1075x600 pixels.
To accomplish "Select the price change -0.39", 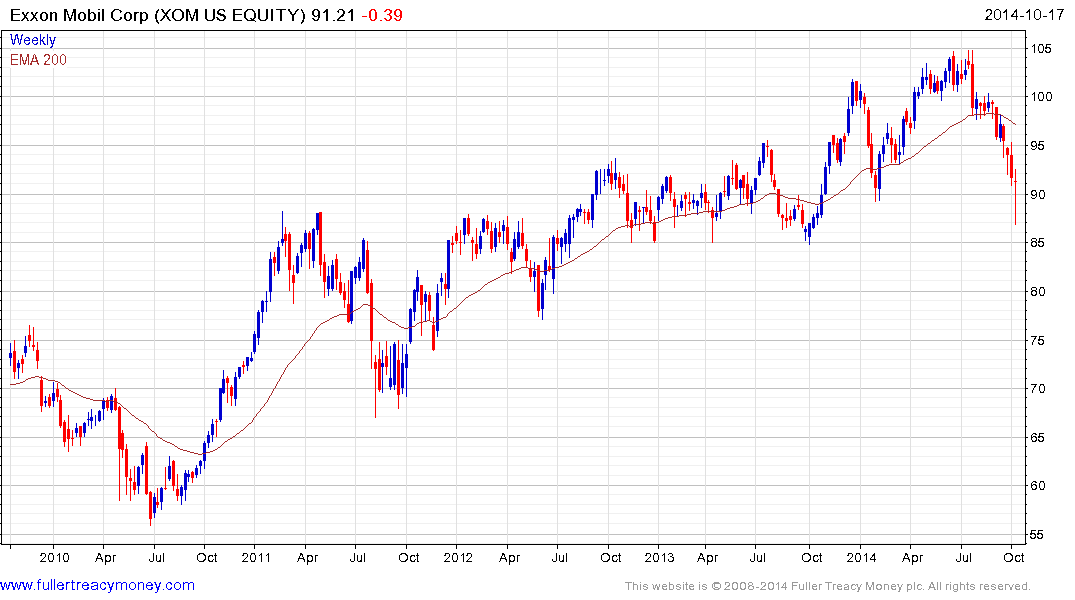I will point(382,15).
